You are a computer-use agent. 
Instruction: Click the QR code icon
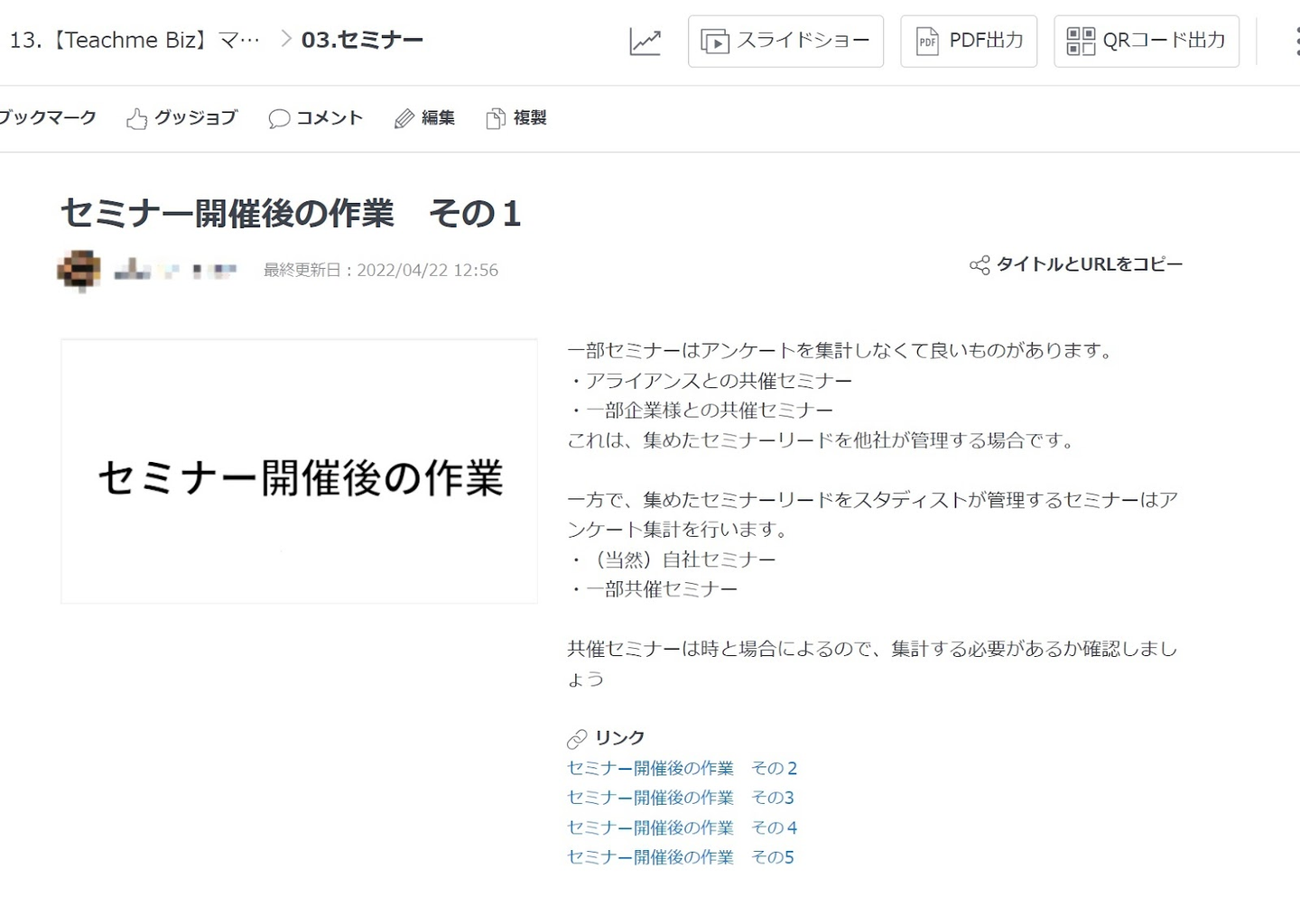coord(1081,42)
